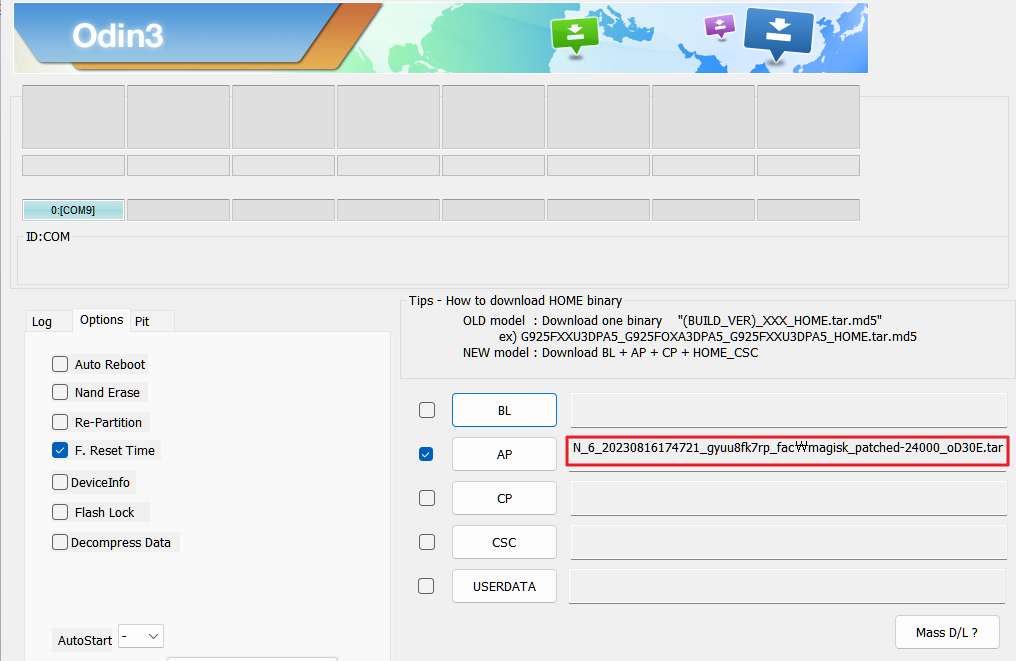Tick the checkbox beside the BL button
The width and height of the screenshot is (1016, 661).
tap(427, 410)
